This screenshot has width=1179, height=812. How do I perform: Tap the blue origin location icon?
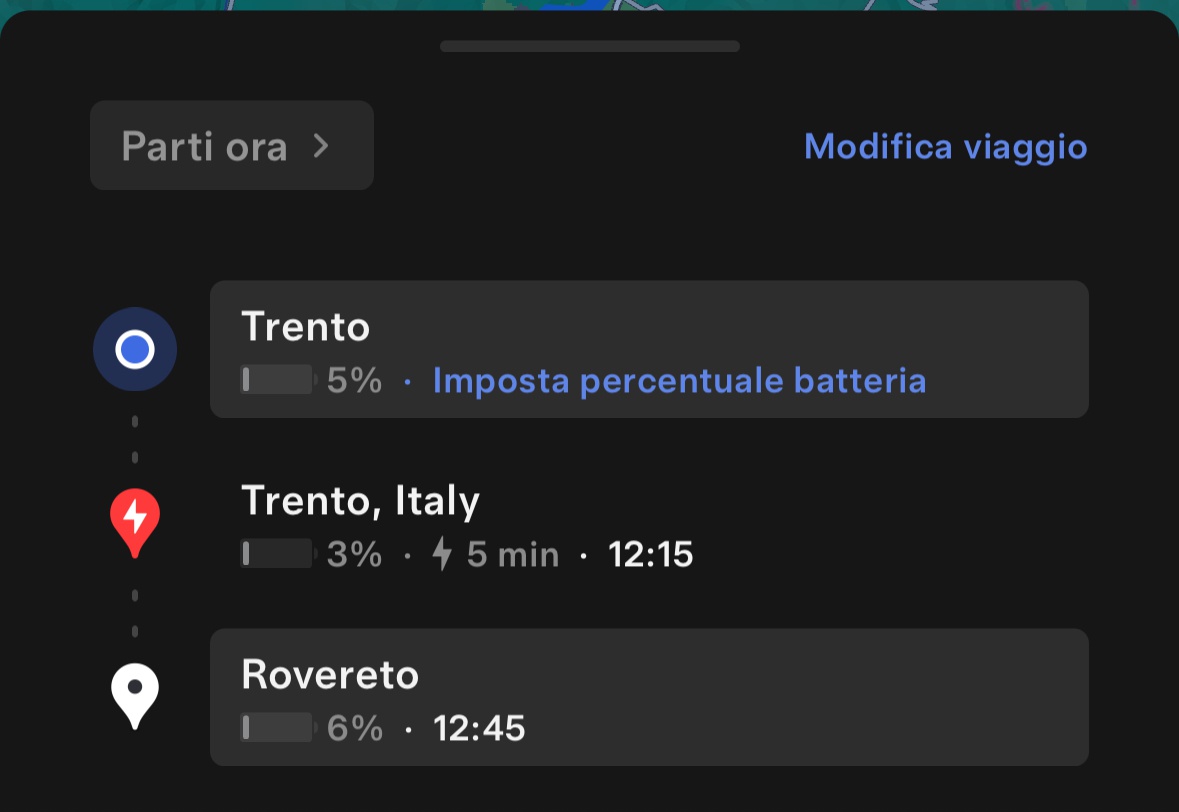click(x=135, y=350)
